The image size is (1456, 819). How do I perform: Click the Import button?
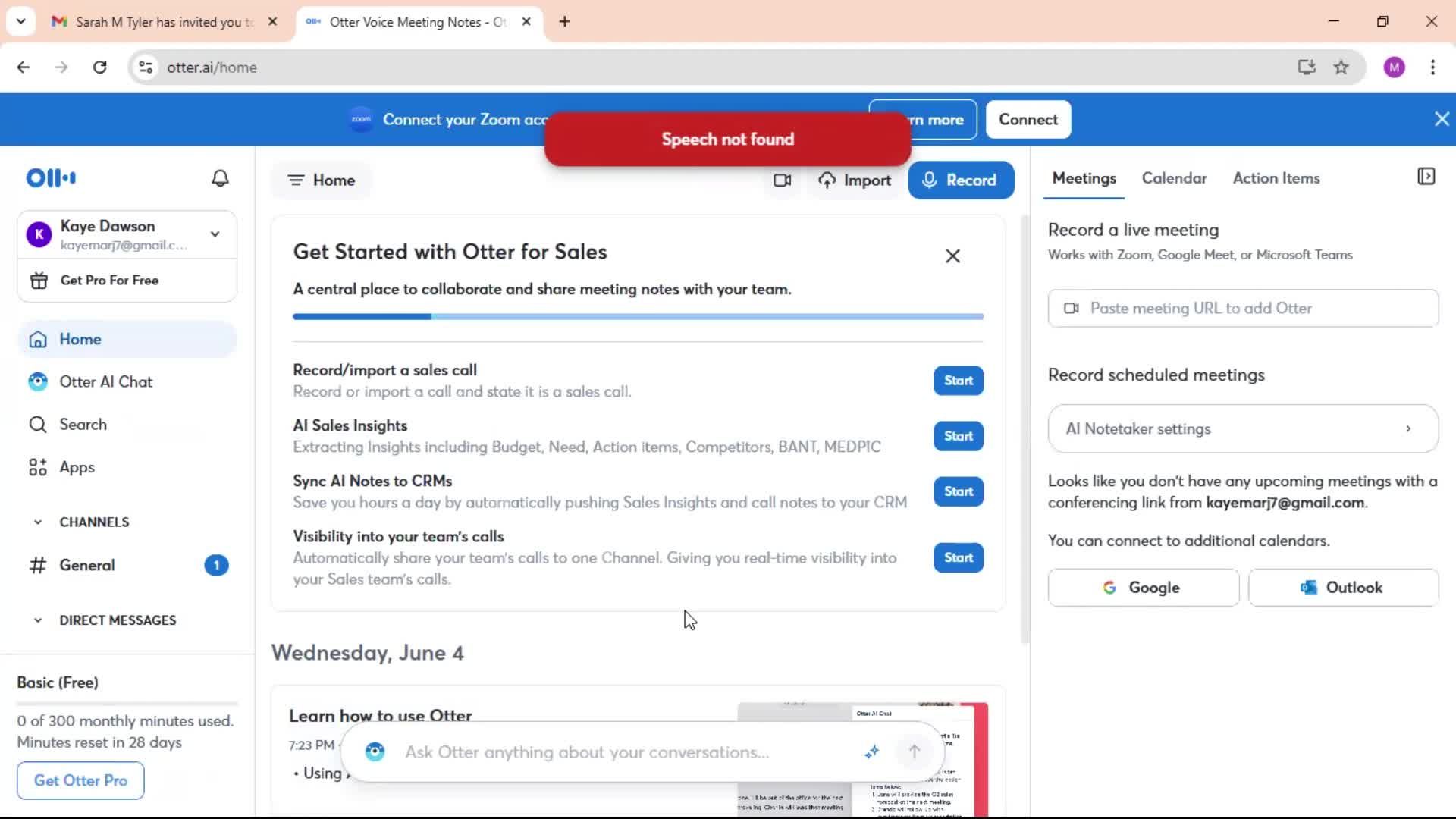[855, 180]
